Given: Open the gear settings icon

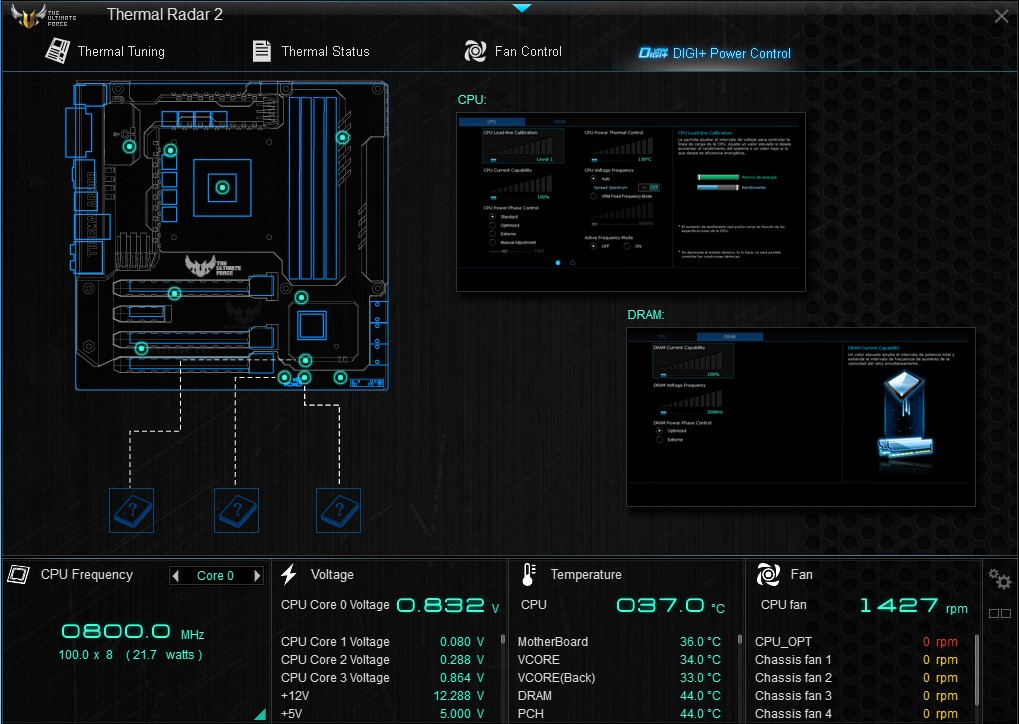Looking at the screenshot, I should (x=1000, y=578).
